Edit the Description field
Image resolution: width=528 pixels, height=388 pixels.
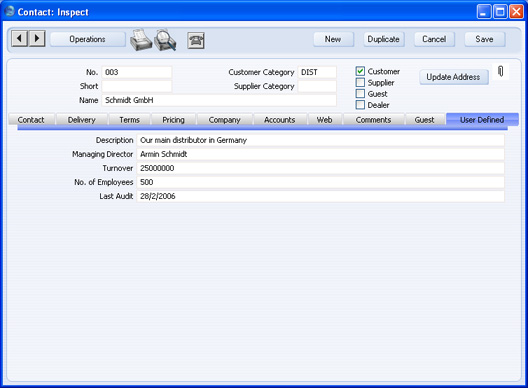[x=320, y=140]
